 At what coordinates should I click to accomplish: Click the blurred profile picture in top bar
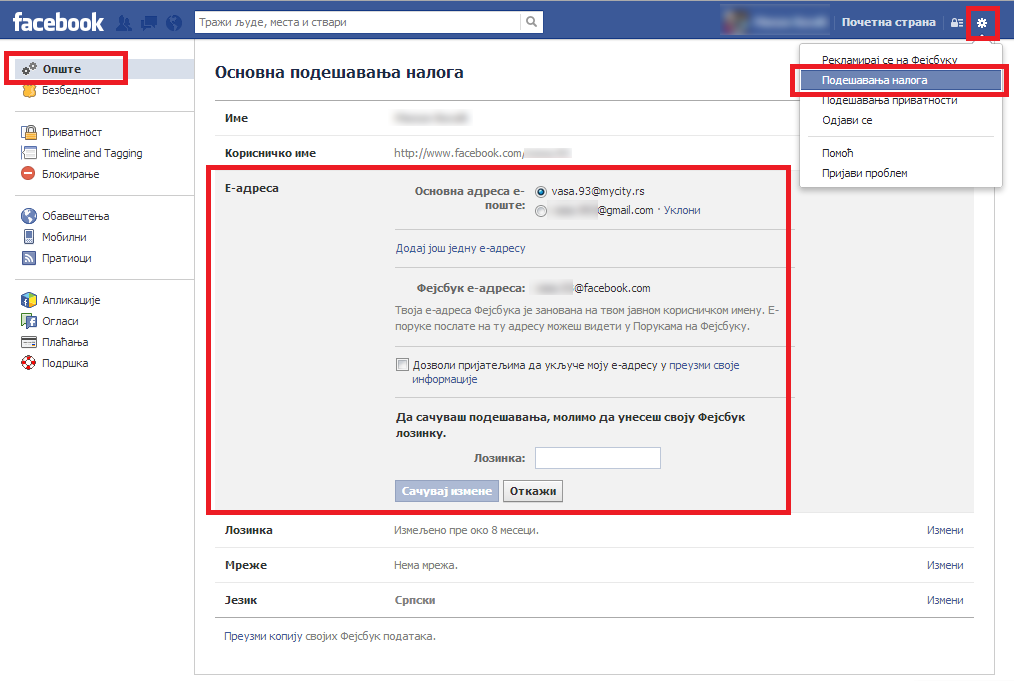734,22
